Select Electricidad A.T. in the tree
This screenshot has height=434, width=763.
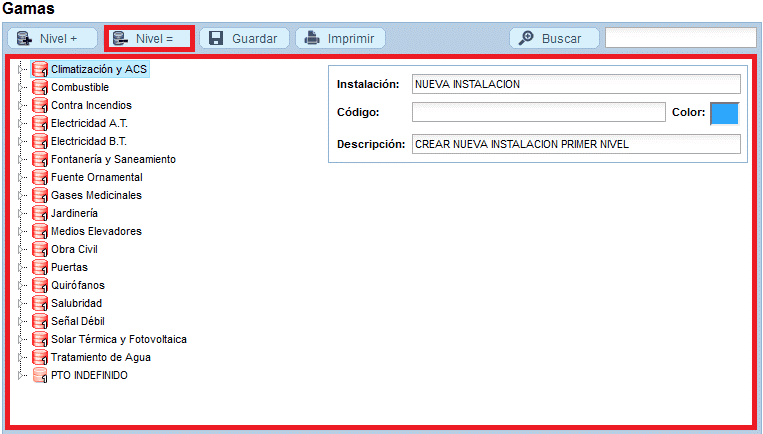pos(89,124)
